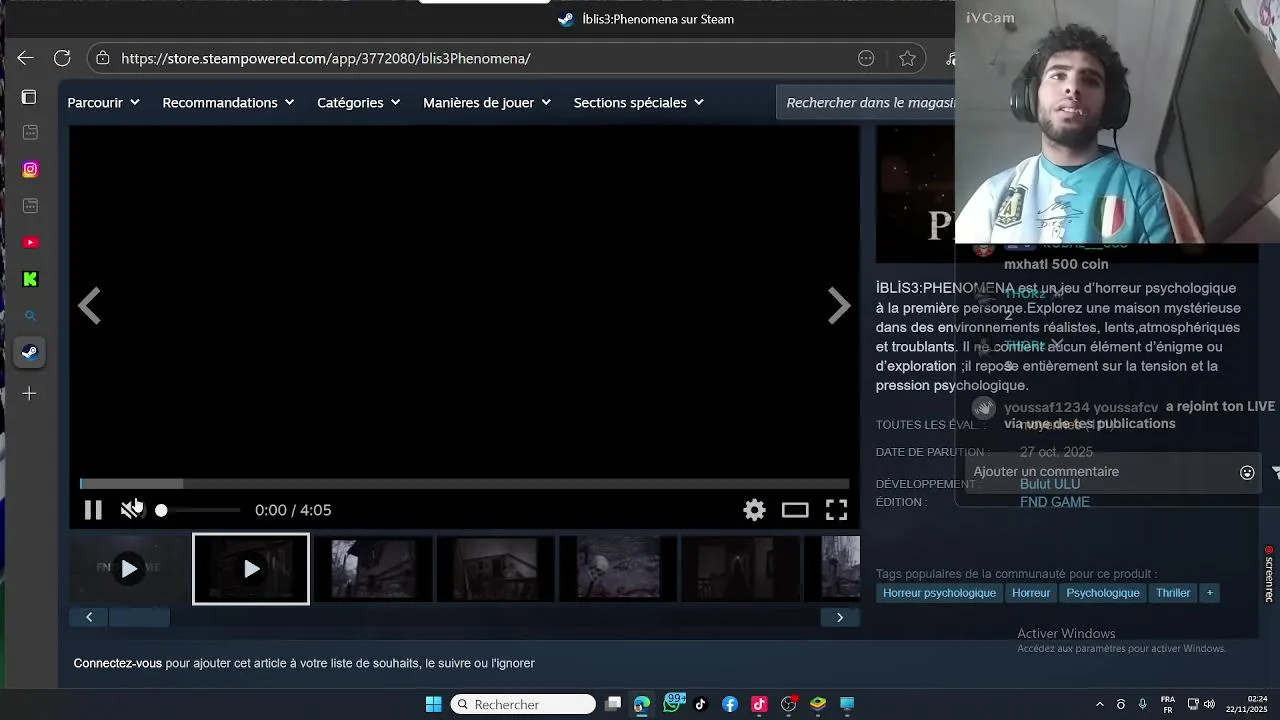Expand the Recommandations dropdown

(228, 102)
